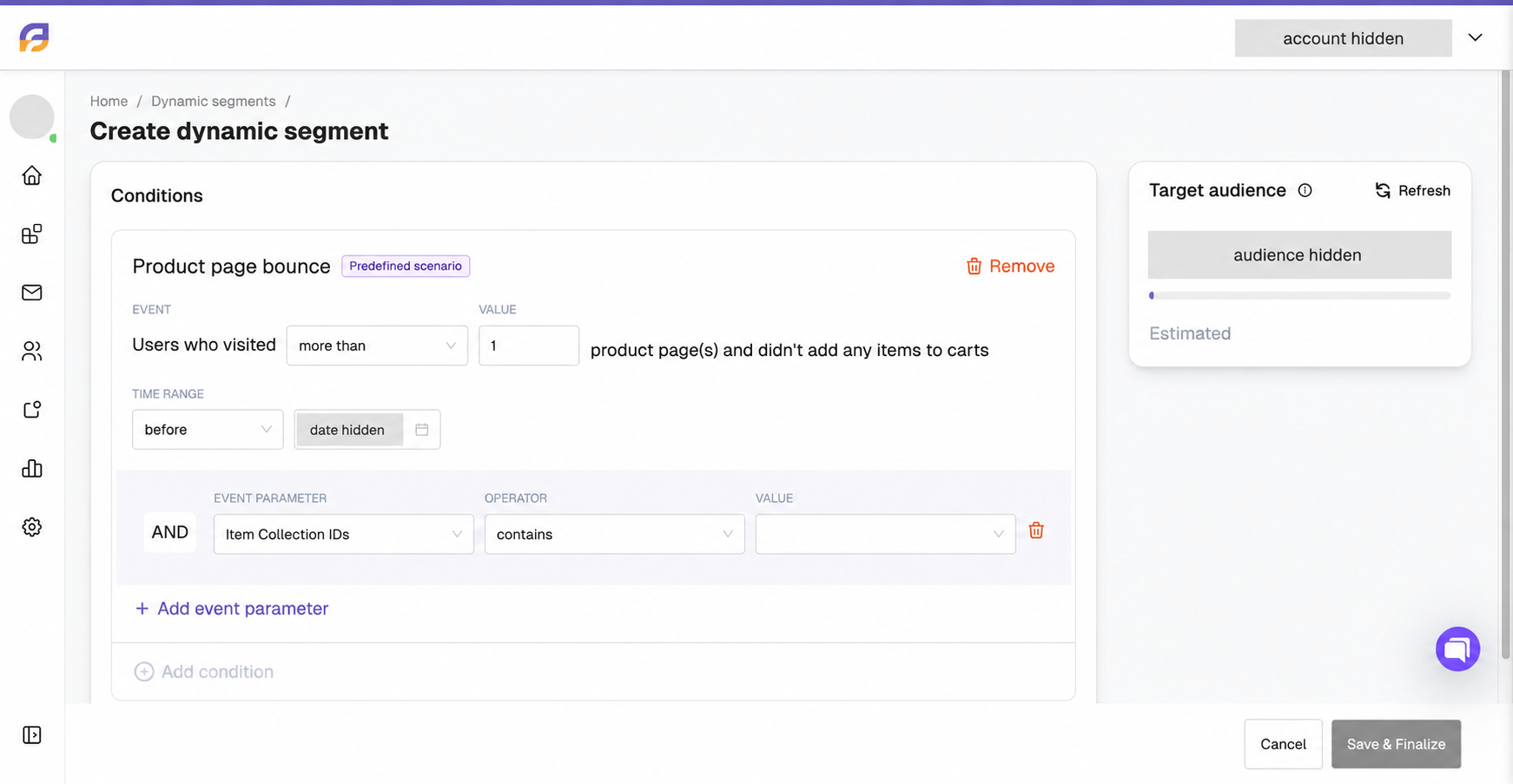Open the apps grid sidebar icon
This screenshot has height=784, width=1513.
pos(32,234)
